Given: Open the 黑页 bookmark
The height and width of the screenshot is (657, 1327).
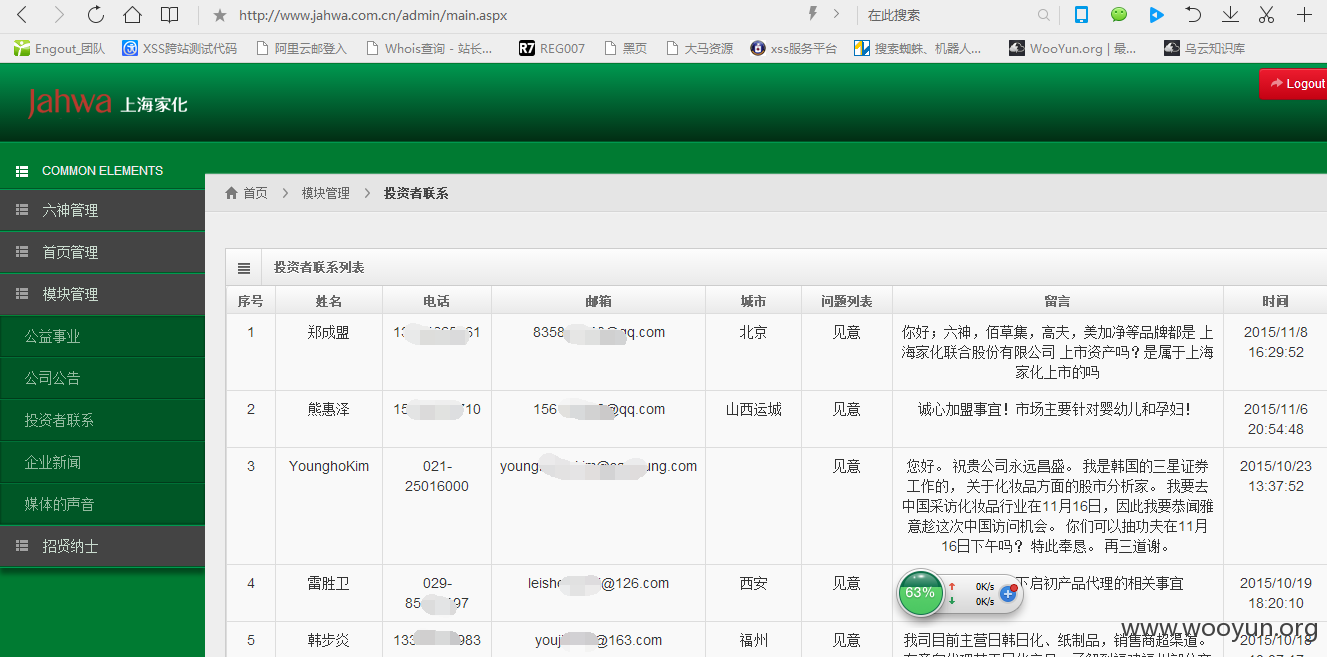Looking at the screenshot, I should [x=625, y=48].
